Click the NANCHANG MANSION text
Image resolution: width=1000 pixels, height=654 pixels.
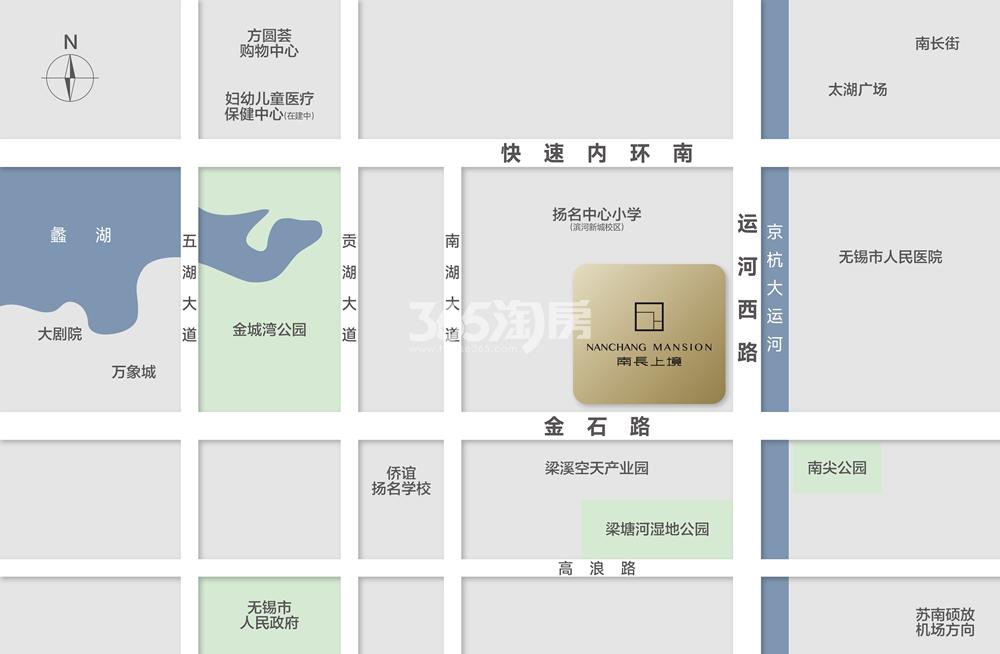pos(649,347)
